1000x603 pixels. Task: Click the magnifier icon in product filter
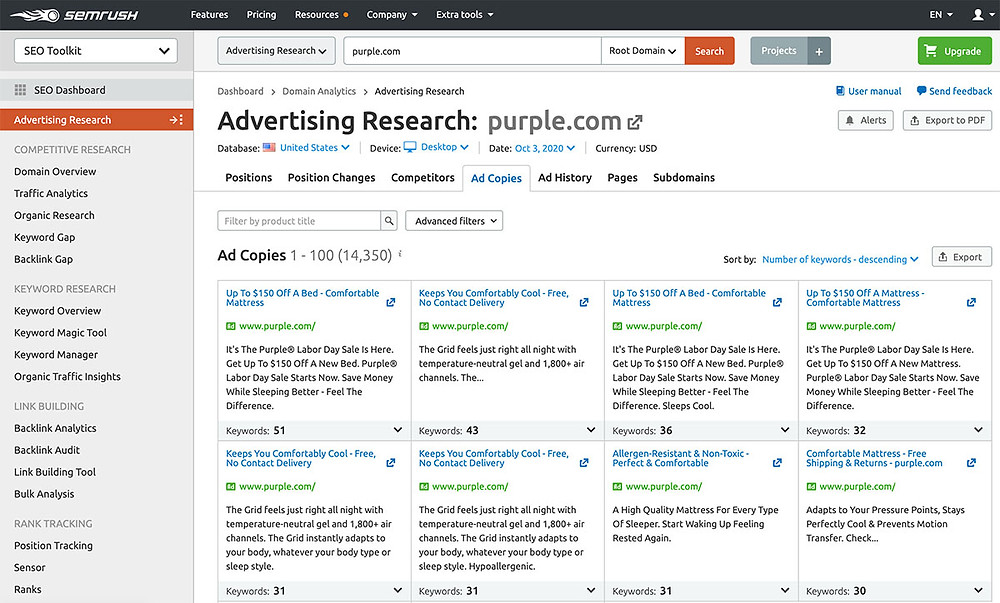[388, 221]
